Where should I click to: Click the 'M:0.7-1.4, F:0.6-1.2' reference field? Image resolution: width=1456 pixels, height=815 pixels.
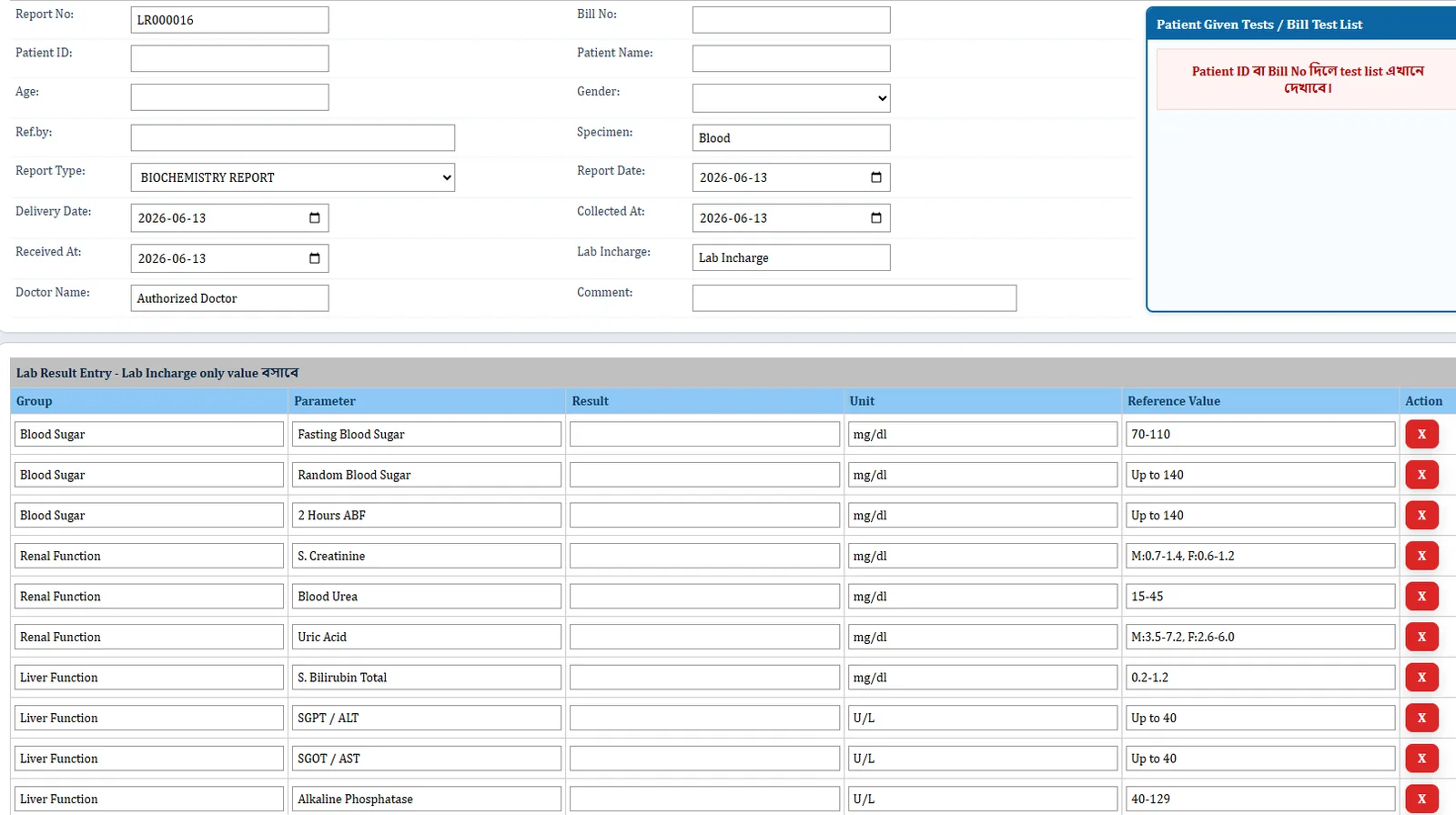click(1259, 556)
